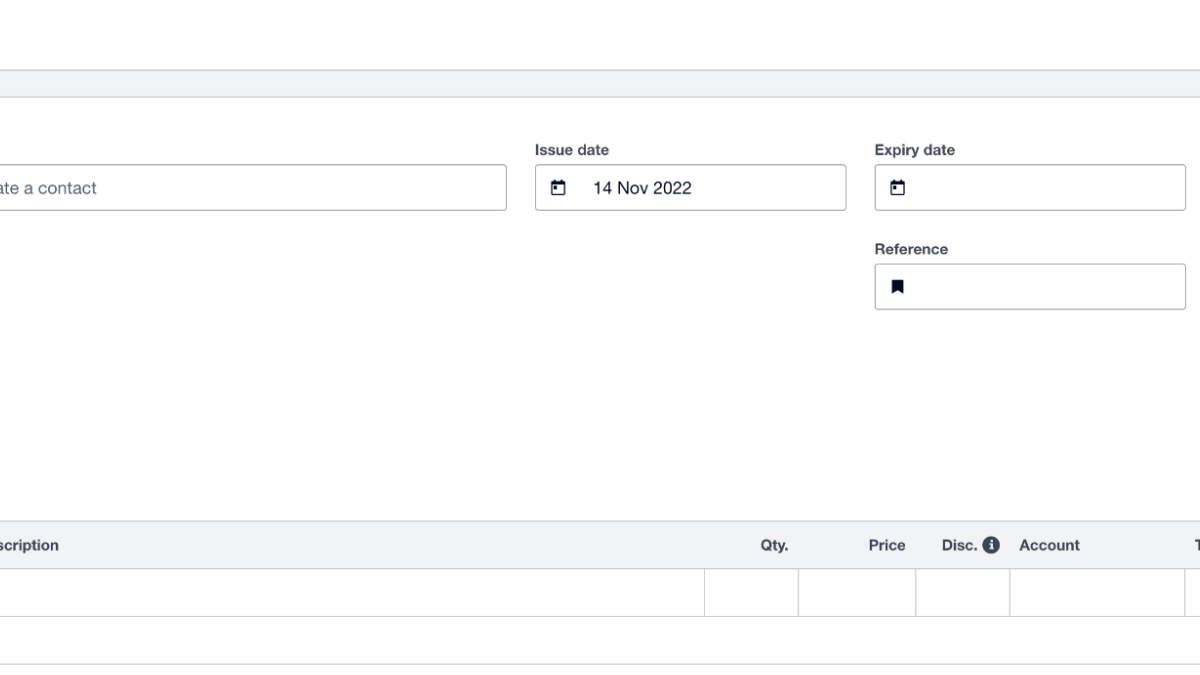Screen dimensions: 1200x675
Task: Select the Disc. cell in first row
Action: (962, 593)
